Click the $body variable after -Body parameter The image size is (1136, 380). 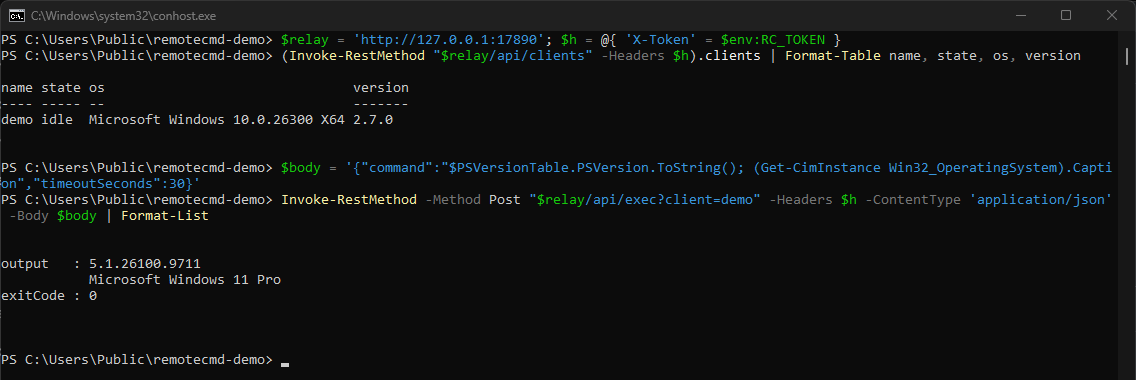pyautogui.click(x=77, y=216)
